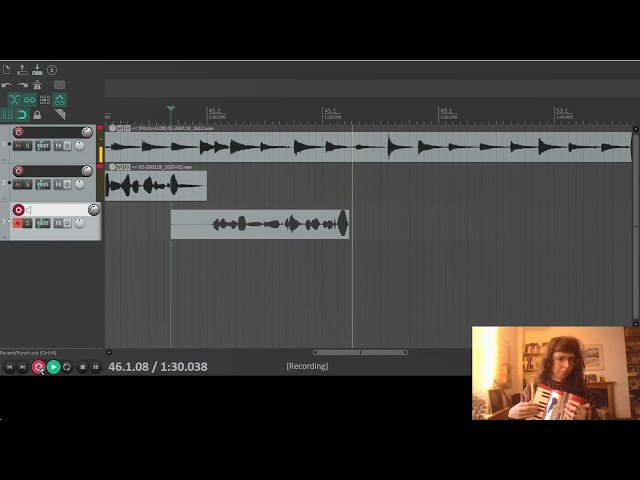This screenshot has width=640, height=480.
Task: Redo the last action
Action: tap(22, 85)
